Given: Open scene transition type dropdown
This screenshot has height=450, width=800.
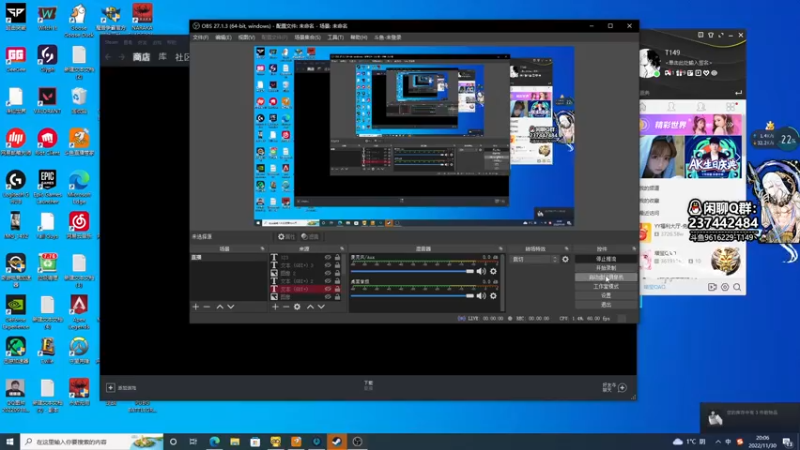Looking at the screenshot, I should [x=535, y=259].
